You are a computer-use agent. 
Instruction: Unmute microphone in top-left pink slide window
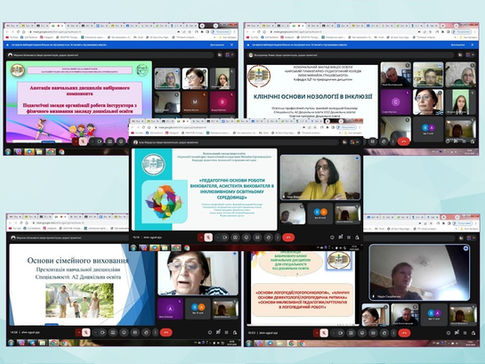click(x=83, y=141)
